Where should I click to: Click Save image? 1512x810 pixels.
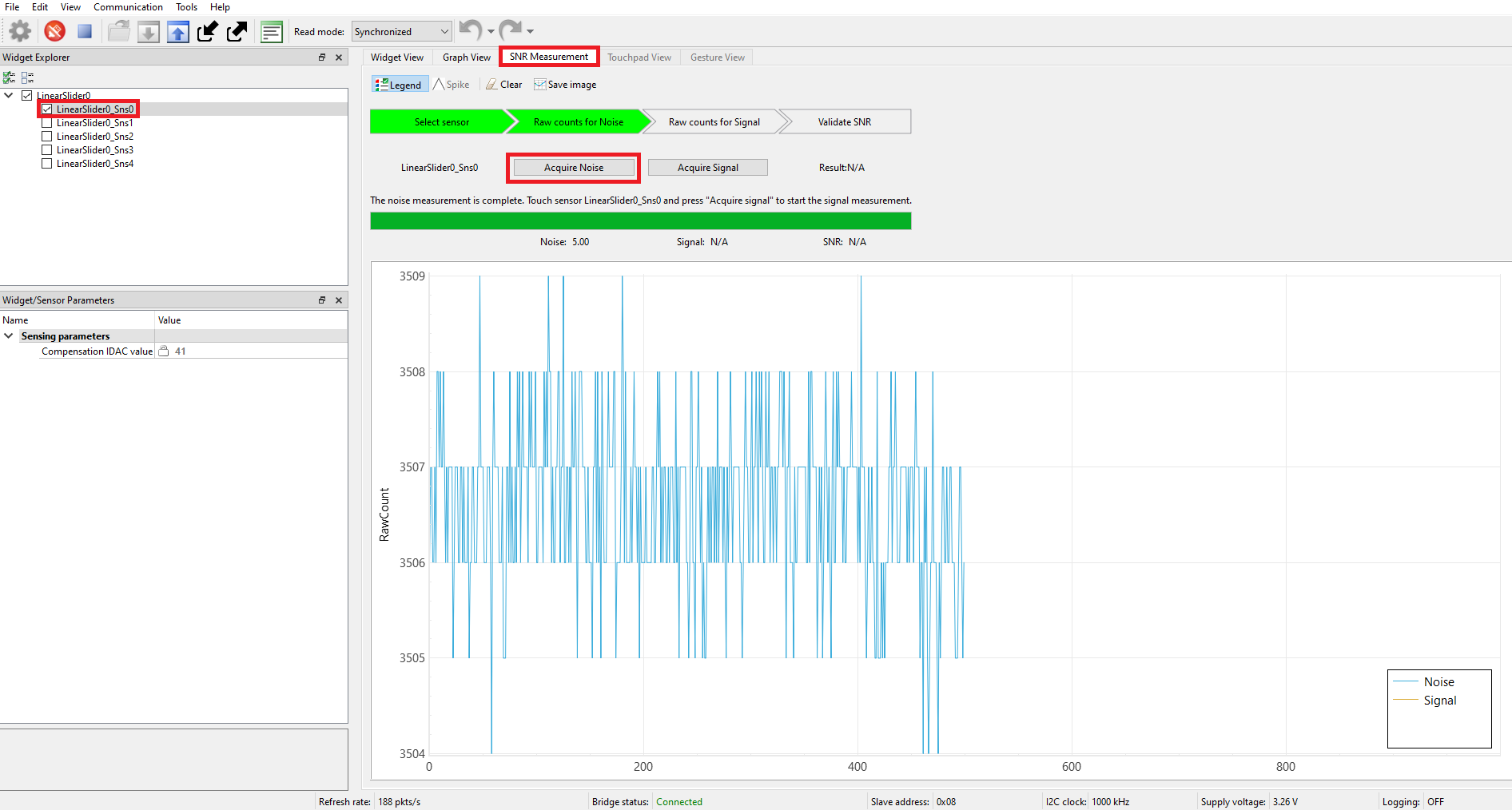point(565,85)
